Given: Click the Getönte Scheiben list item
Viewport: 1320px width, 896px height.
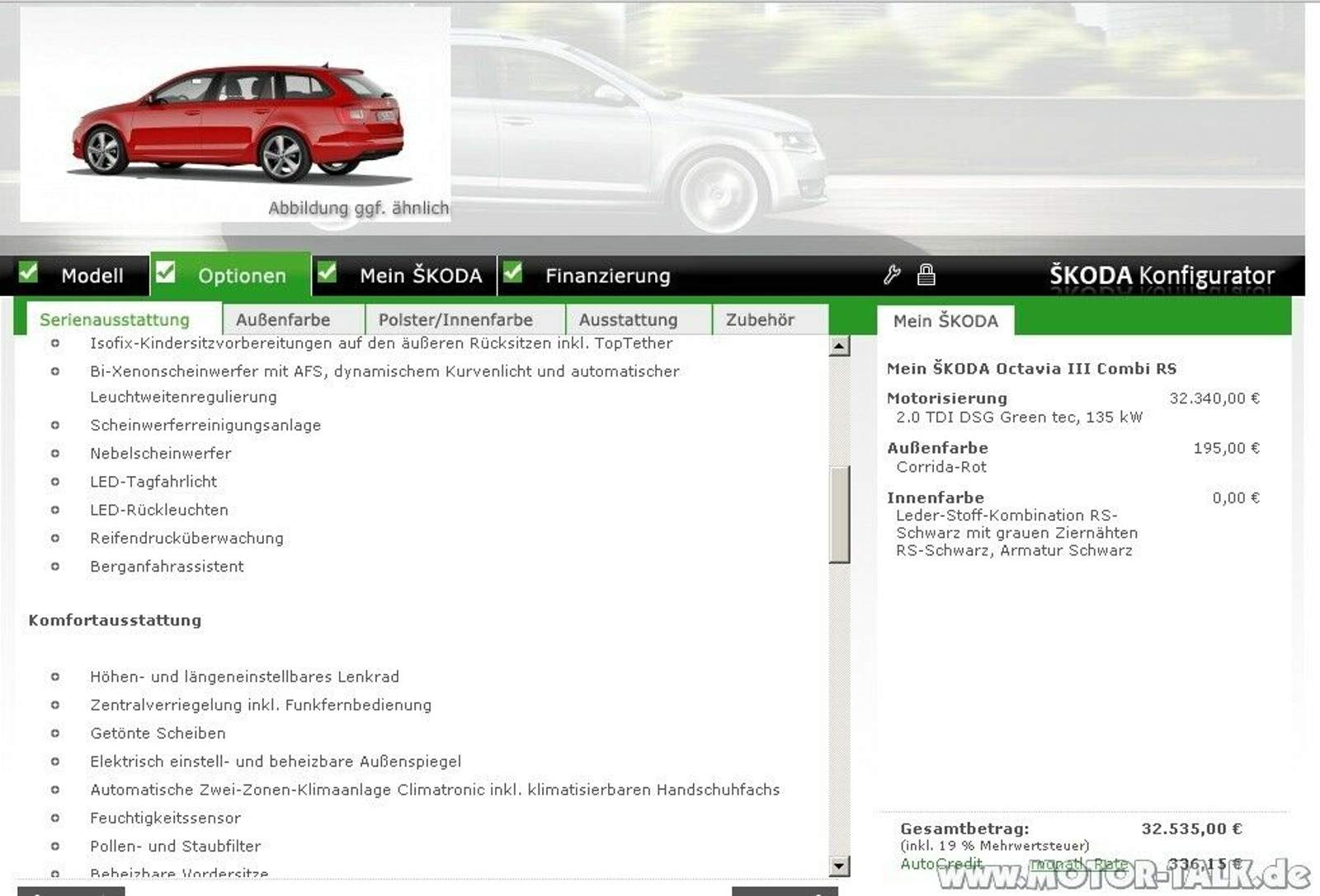Looking at the screenshot, I should [158, 733].
